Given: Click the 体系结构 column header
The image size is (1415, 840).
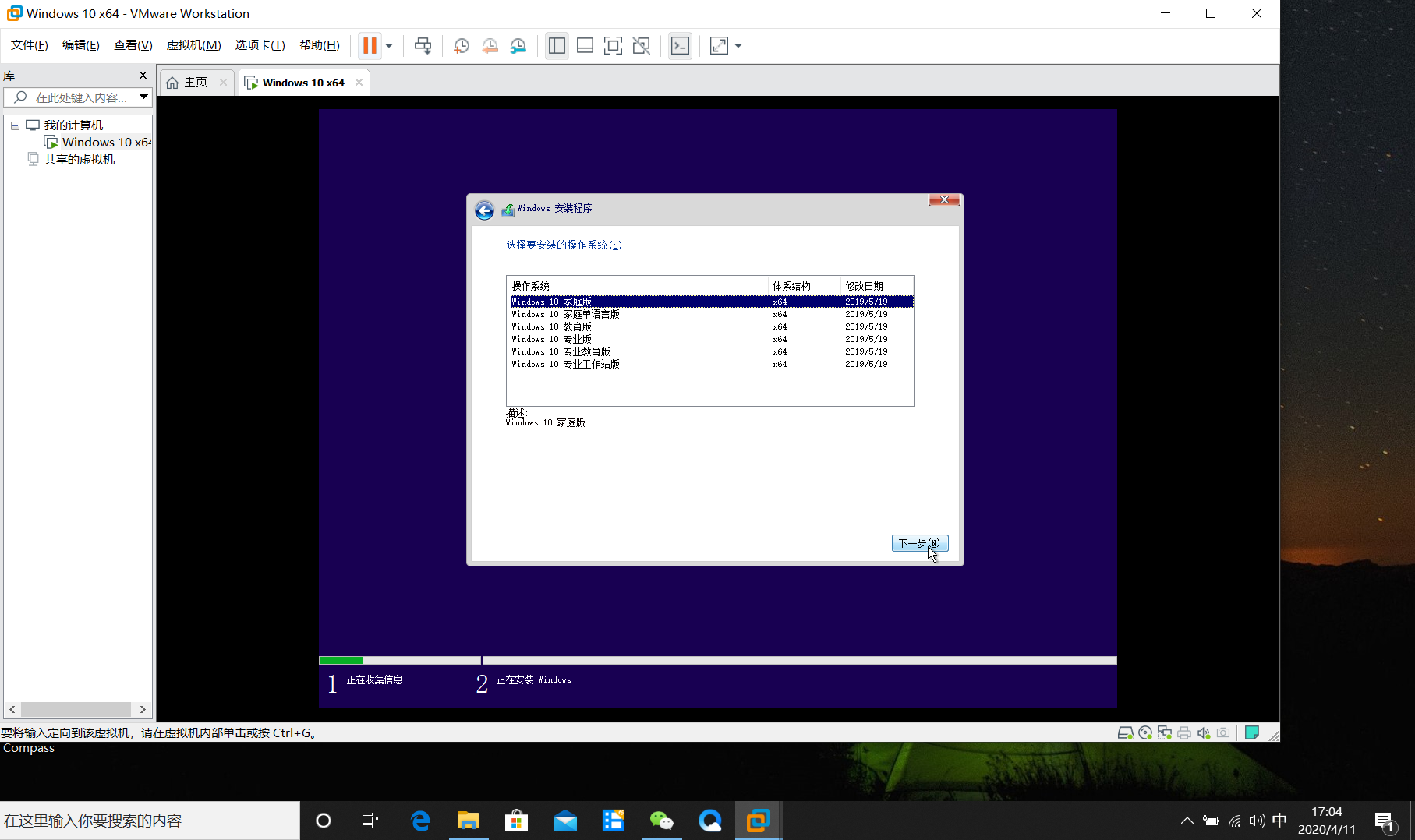Looking at the screenshot, I should click(805, 286).
